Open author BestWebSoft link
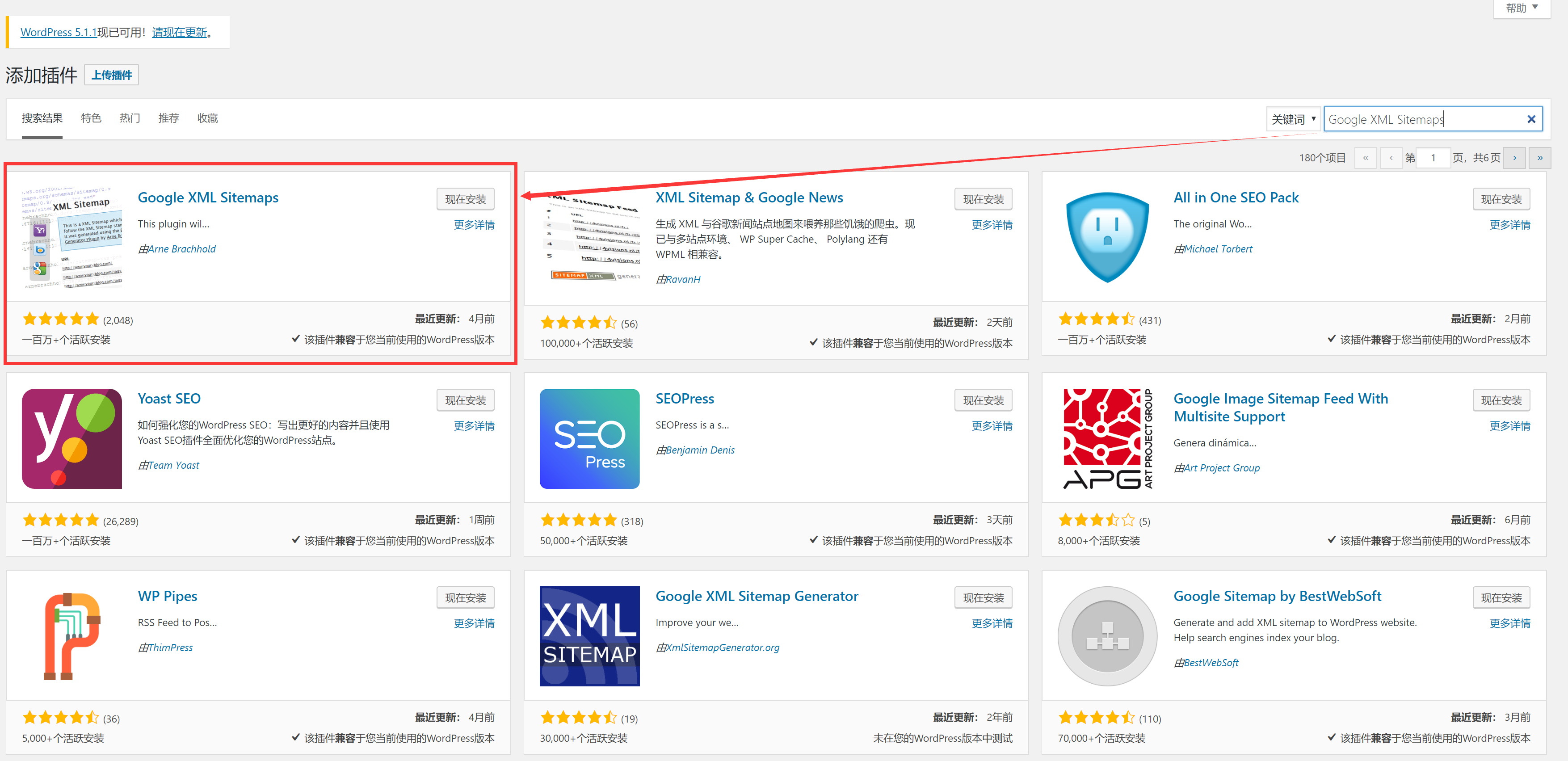Viewport: 1568px width, 761px height. pos(1211,662)
